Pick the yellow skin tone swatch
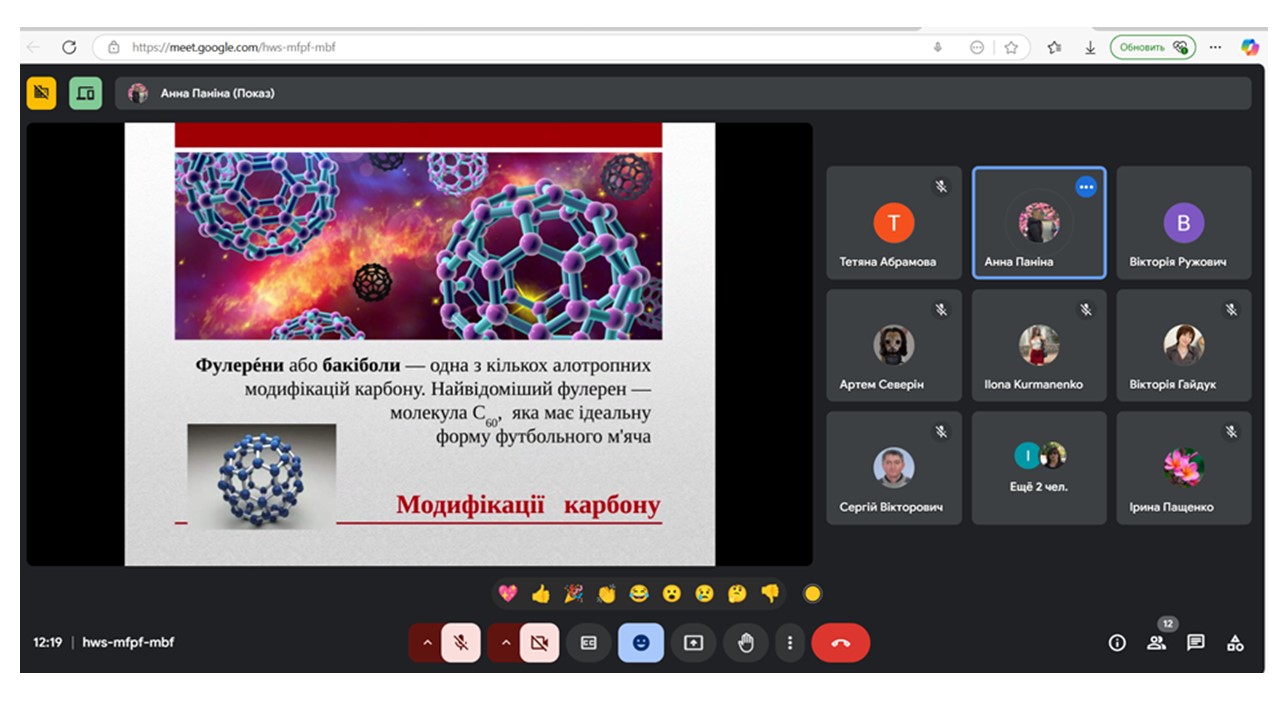This screenshot has height=720, width=1280. (x=812, y=594)
